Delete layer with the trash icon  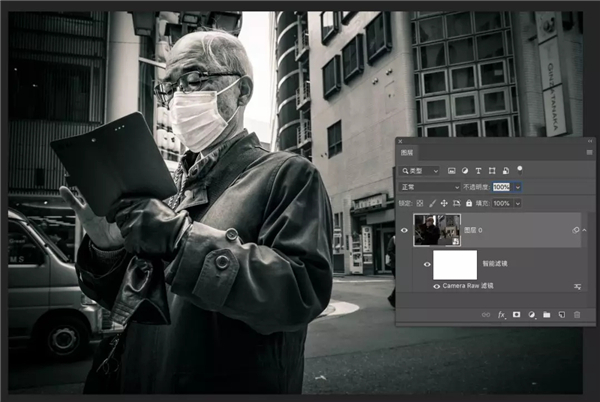pyautogui.click(x=577, y=314)
